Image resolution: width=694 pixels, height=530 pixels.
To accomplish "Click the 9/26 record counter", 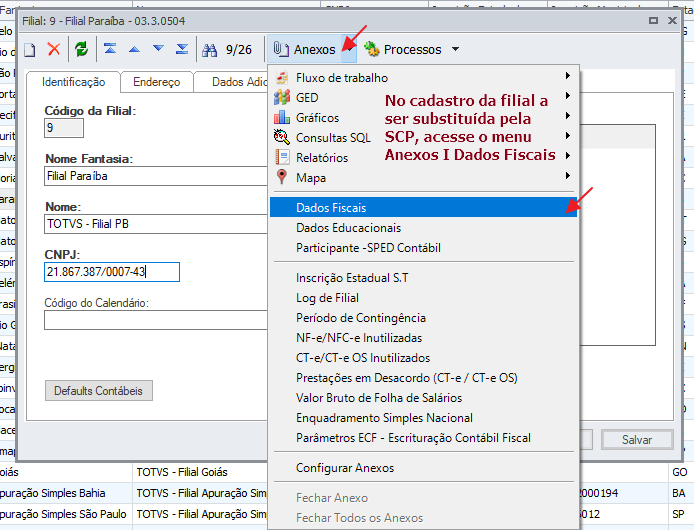I will tap(239, 50).
